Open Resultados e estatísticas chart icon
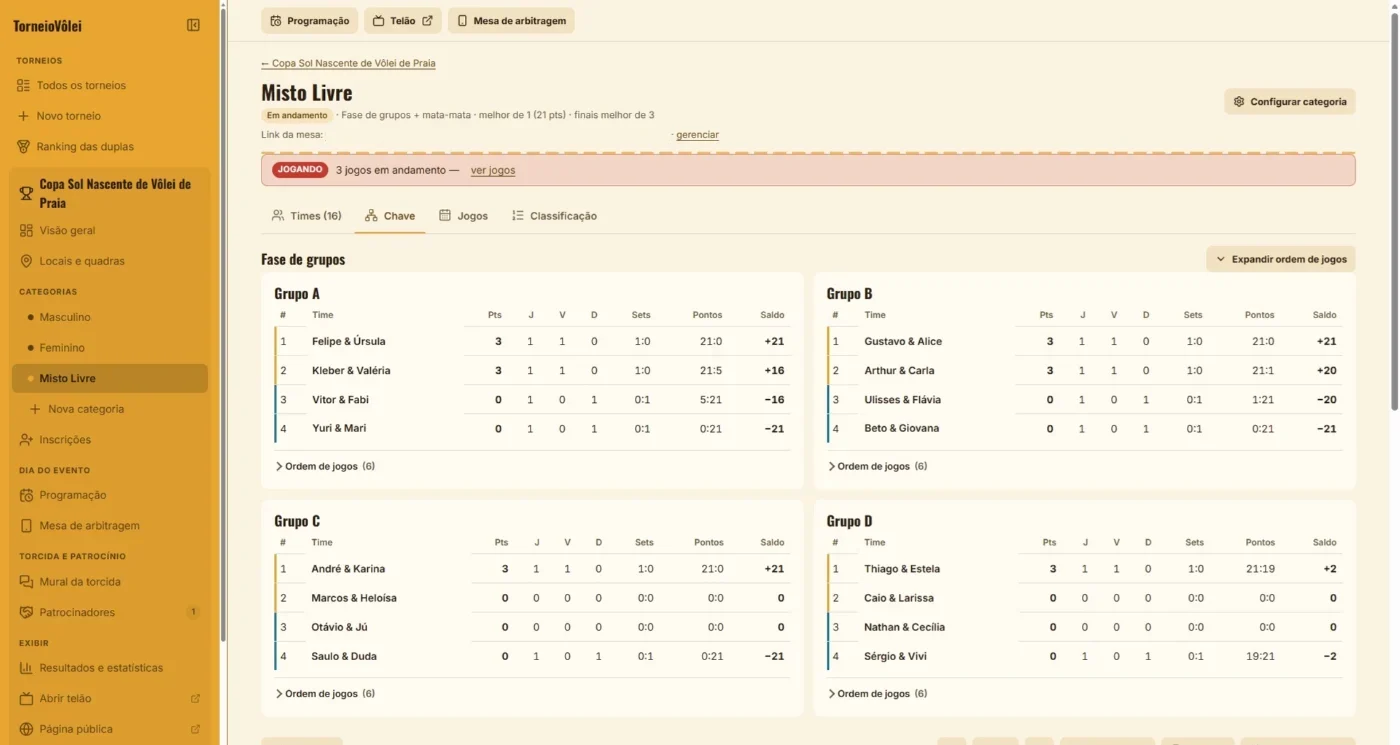 point(26,668)
